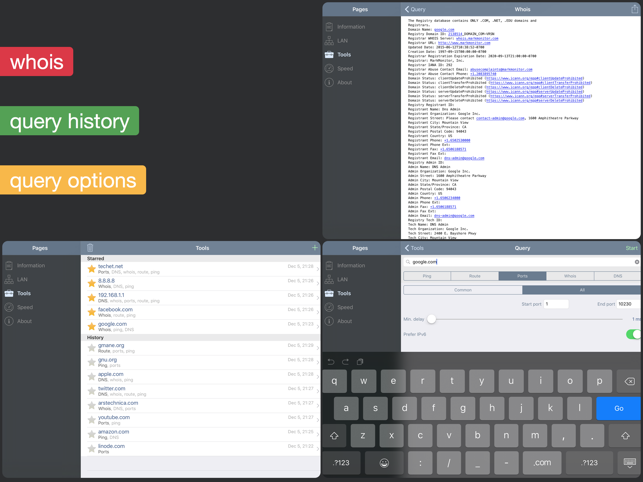Go back to Query from Whois

(415, 9)
